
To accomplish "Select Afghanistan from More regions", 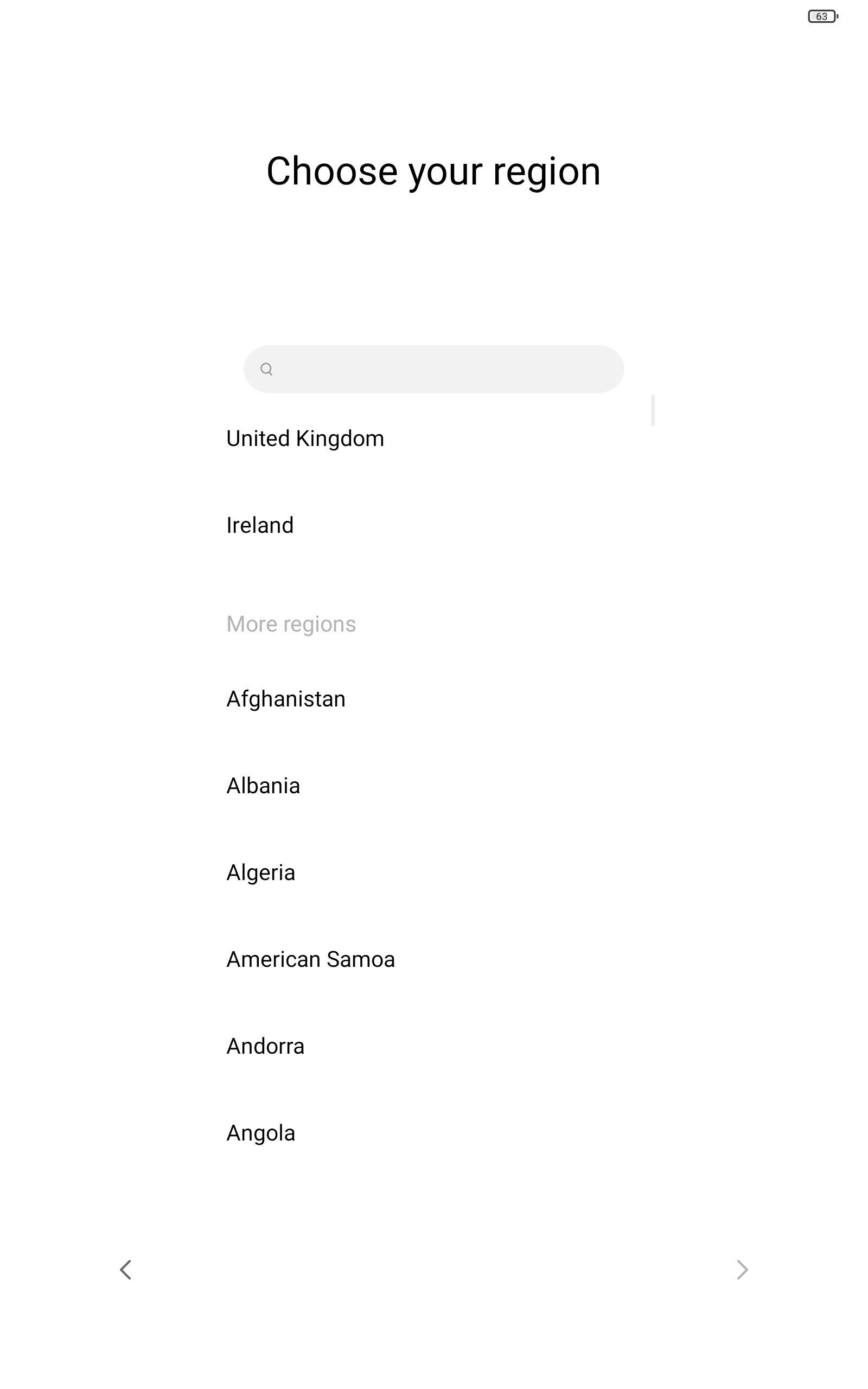I will [286, 699].
